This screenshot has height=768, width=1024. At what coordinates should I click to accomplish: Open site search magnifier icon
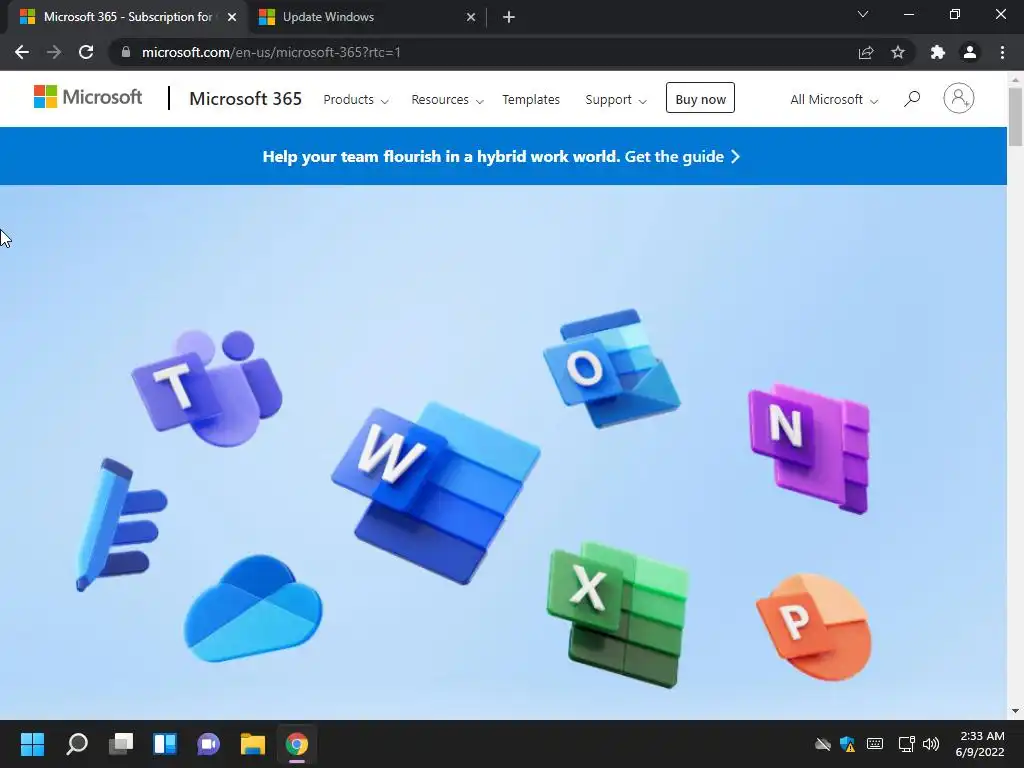point(912,99)
